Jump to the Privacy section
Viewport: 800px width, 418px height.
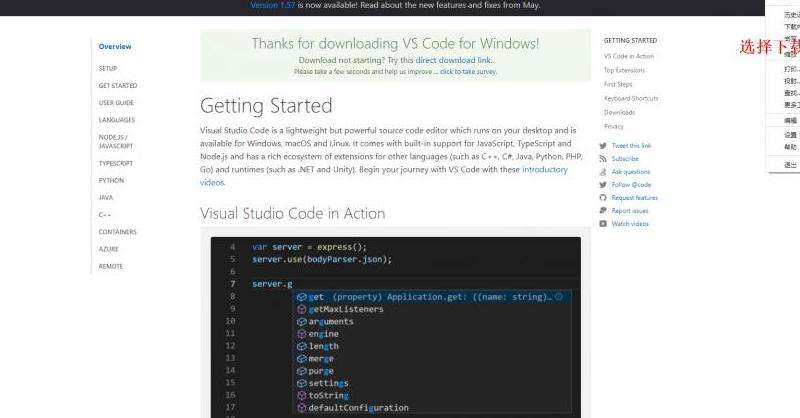(x=614, y=126)
